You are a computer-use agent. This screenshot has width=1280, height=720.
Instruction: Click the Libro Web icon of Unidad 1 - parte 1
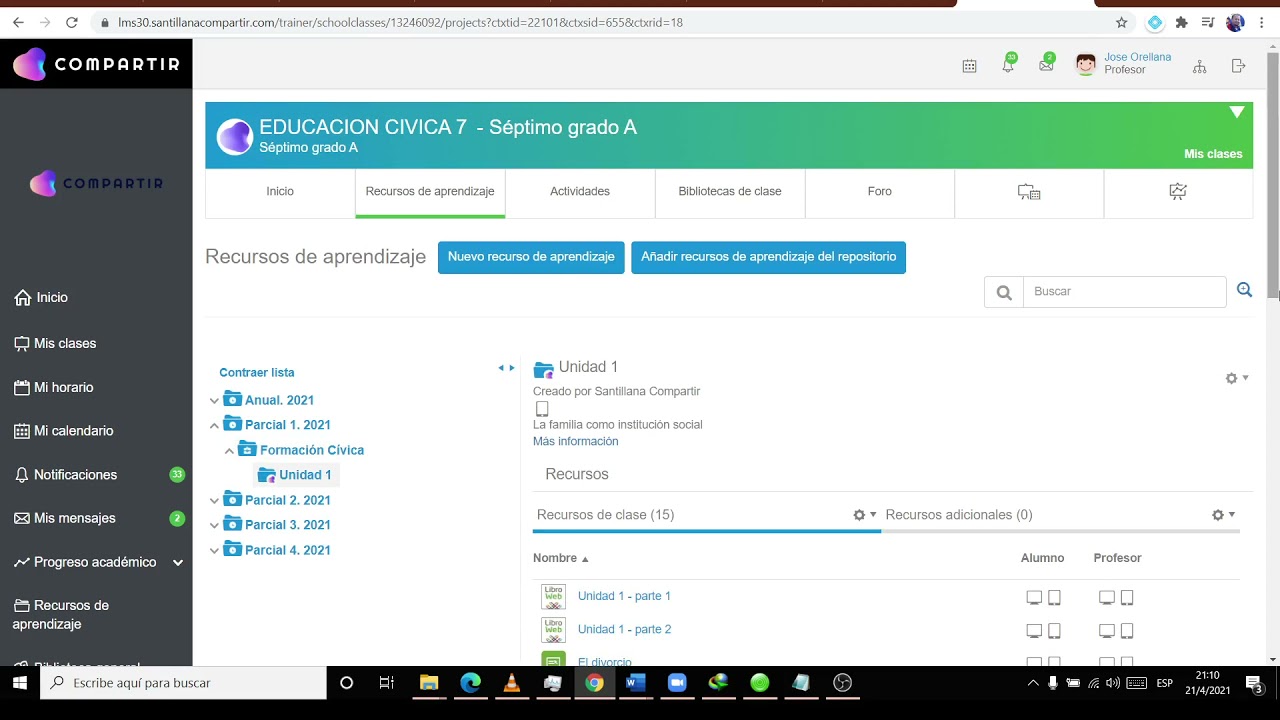(553, 596)
